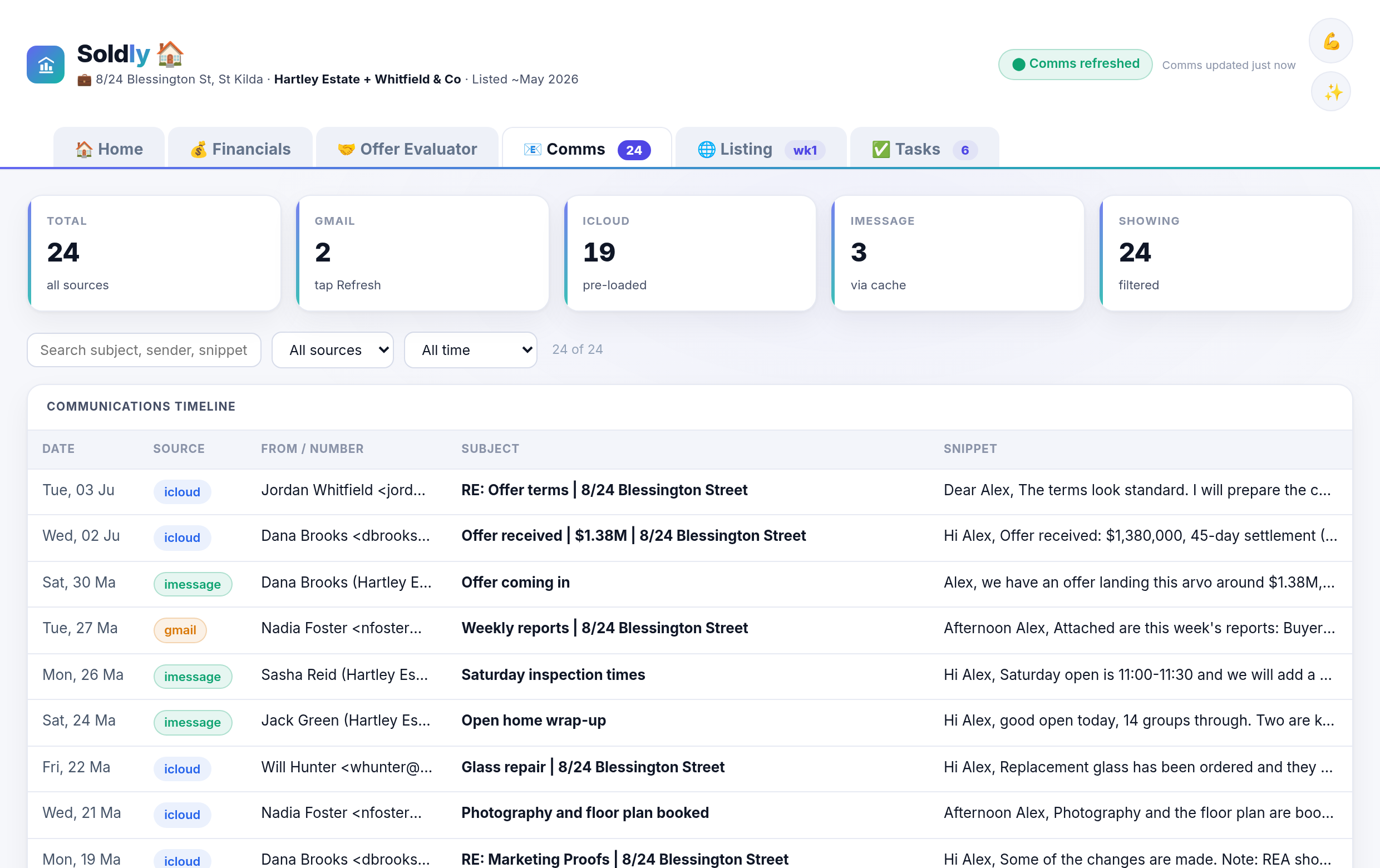1380x868 pixels.
Task: Click the date 'Fri, 22 Ma'
Action: (x=76, y=767)
